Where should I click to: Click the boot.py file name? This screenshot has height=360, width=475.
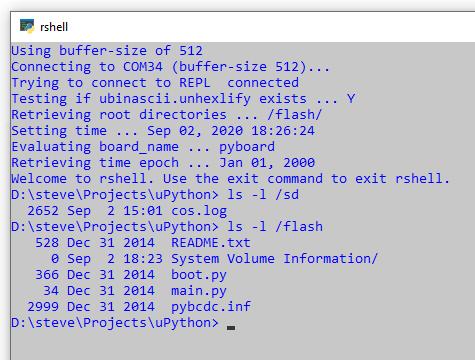pyautogui.click(x=199, y=275)
